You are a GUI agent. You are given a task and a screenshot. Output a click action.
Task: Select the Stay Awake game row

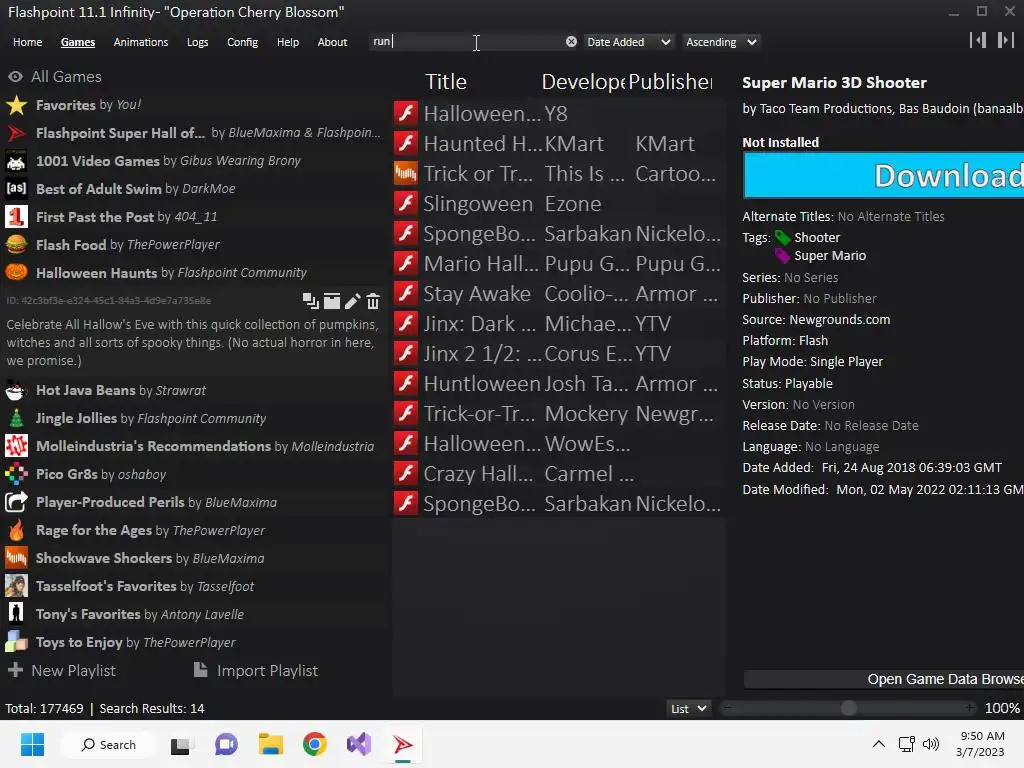click(x=558, y=294)
